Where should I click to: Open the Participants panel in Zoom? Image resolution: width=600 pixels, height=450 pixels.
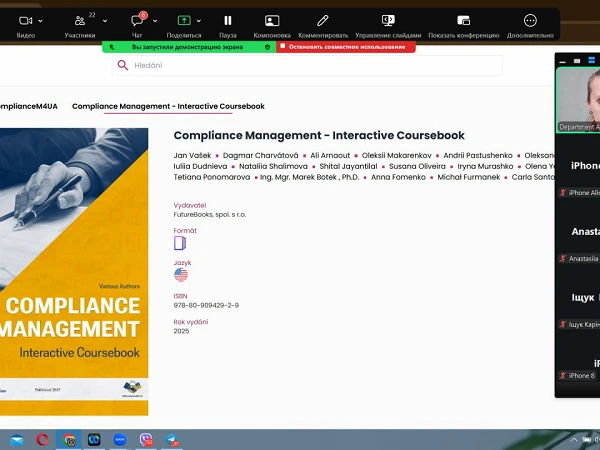79,20
